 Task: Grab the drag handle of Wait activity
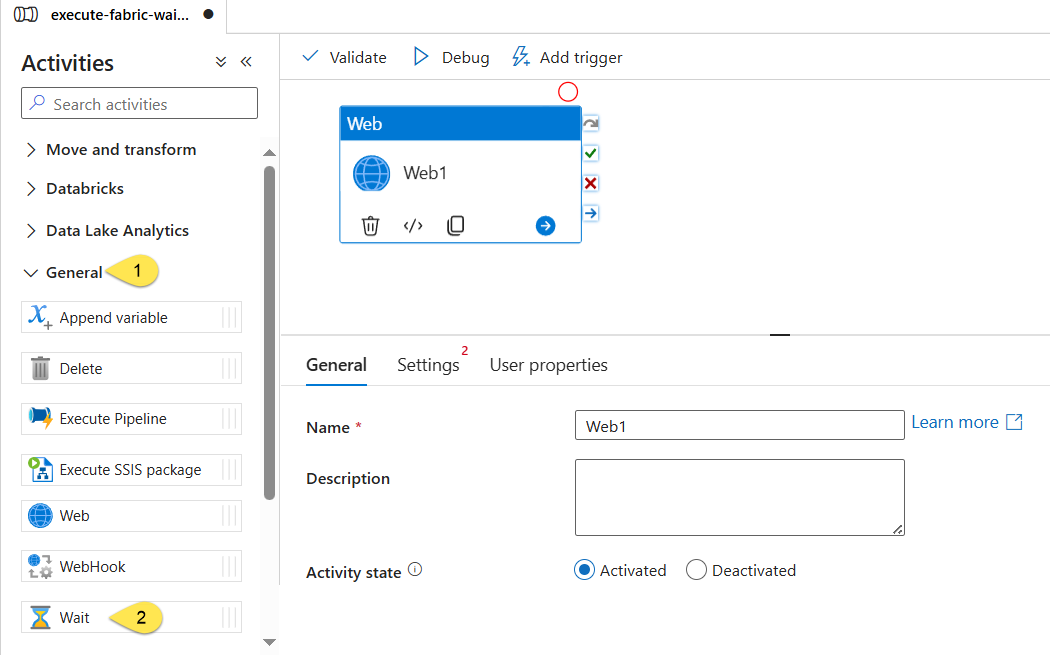click(229, 617)
